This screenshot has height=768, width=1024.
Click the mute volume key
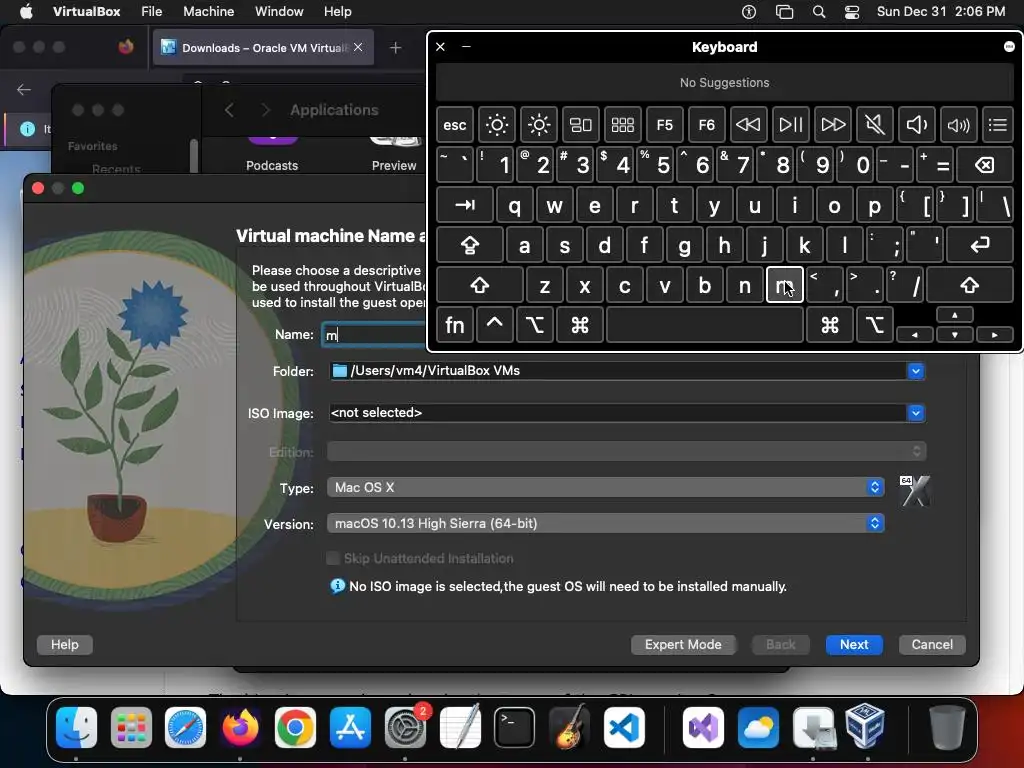(x=874, y=125)
